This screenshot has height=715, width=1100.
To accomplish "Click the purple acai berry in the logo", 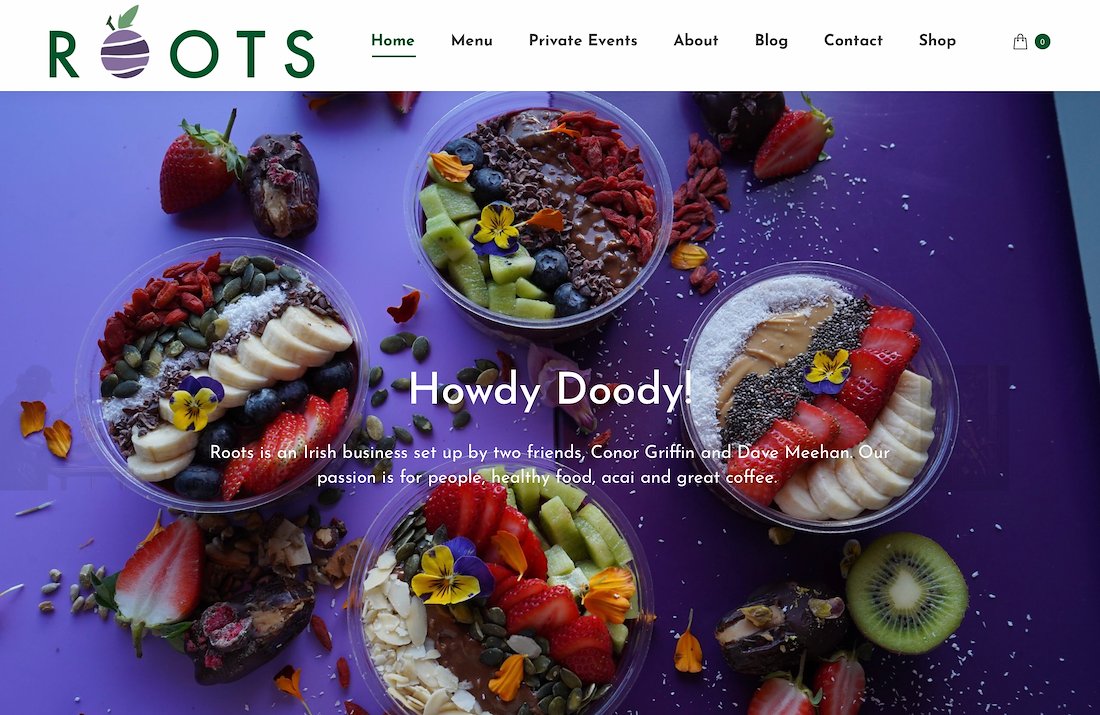I will pos(125,53).
